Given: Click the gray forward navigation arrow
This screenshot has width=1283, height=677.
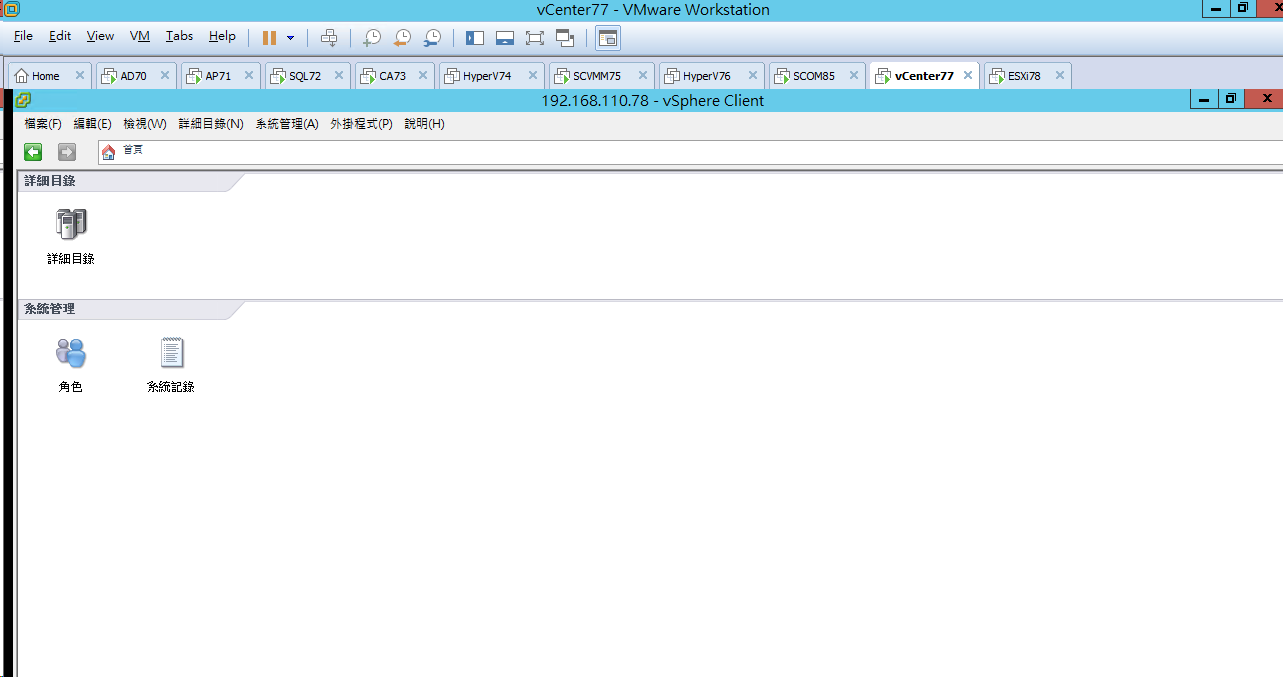Looking at the screenshot, I should coord(67,152).
